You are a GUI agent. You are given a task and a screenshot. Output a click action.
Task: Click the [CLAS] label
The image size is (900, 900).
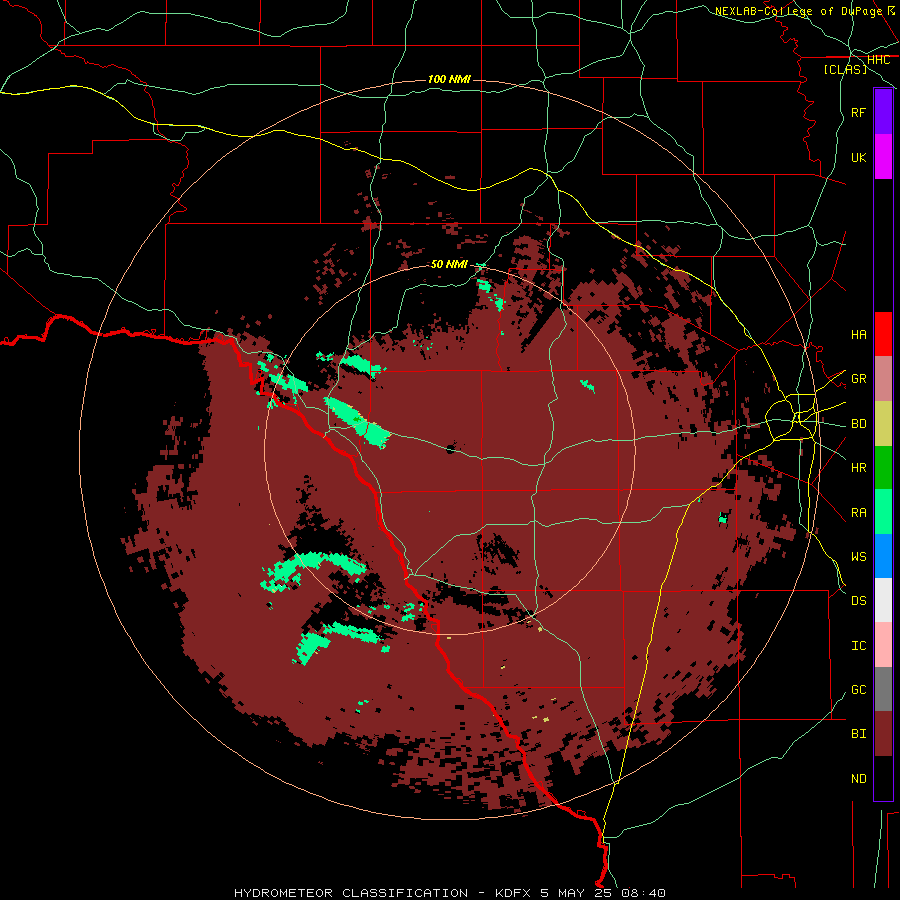click(845, 69)
